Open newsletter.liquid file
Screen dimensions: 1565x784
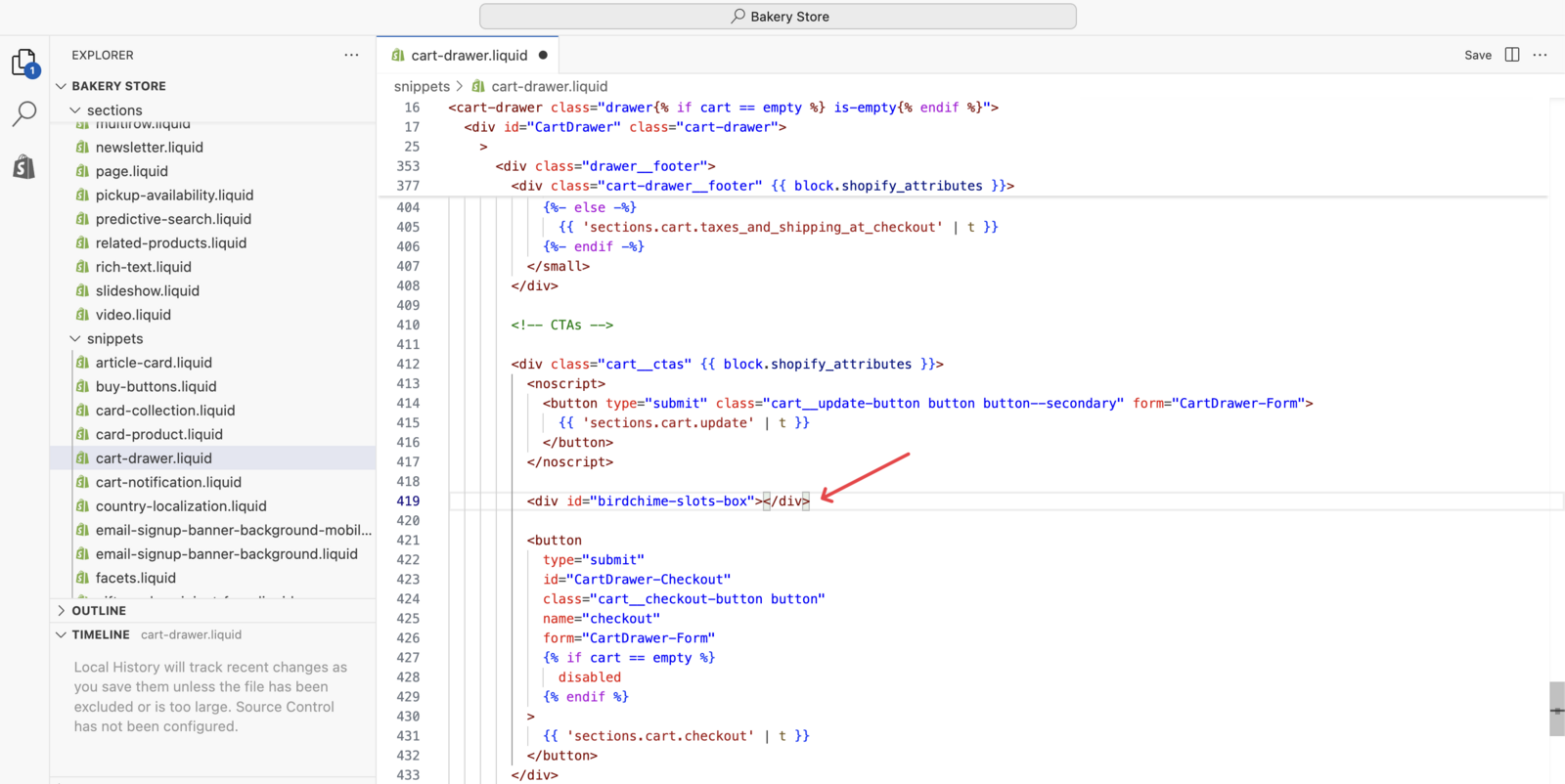pos(150,147)
